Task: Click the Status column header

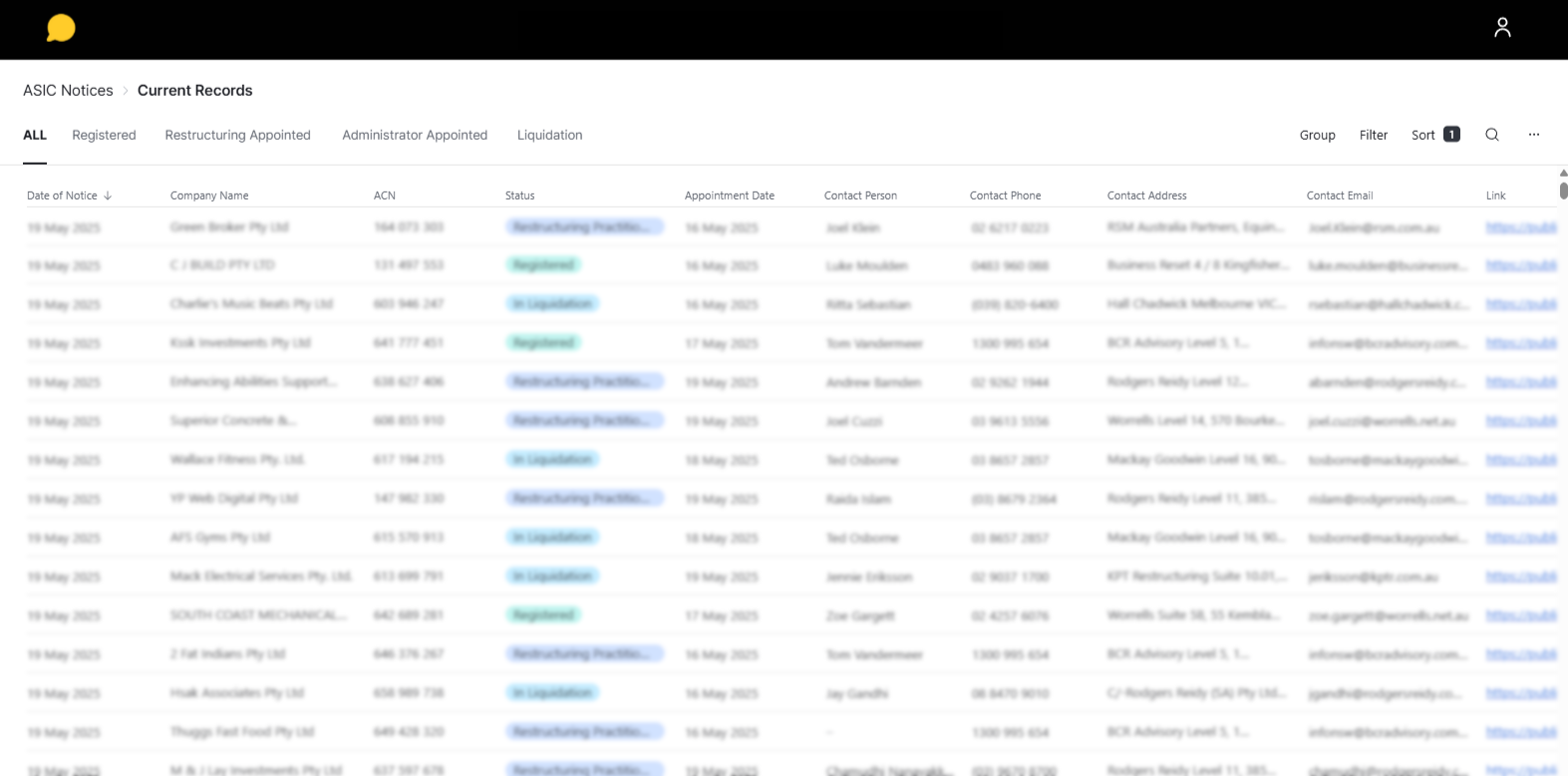Action: coord(519,195)
